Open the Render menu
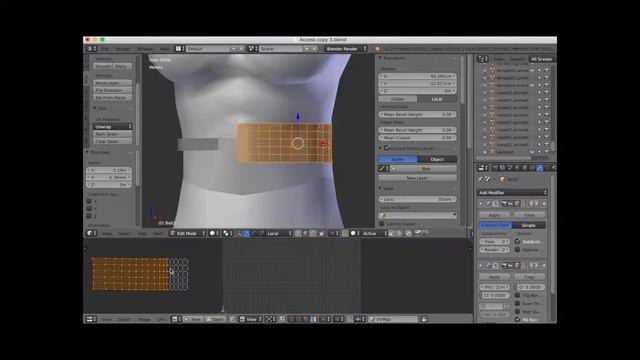The height and width of the screenshot is (360, 640). point(122,49)
